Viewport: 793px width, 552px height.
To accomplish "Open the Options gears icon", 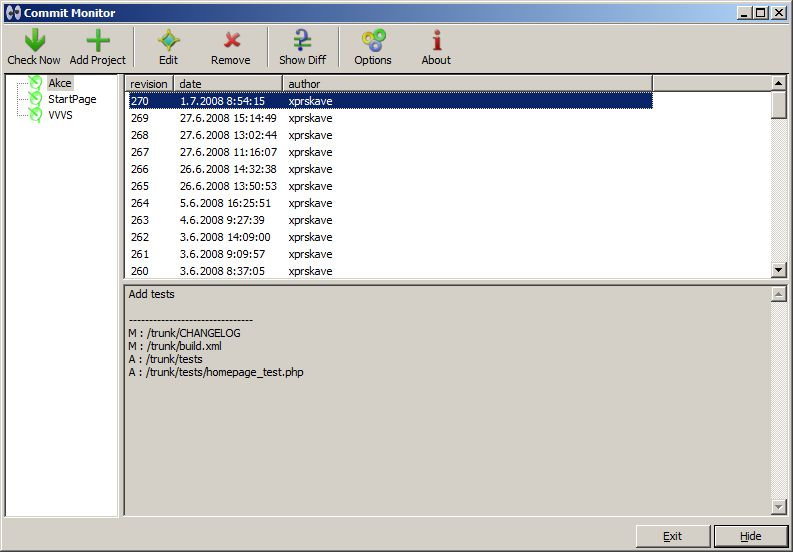I will point(373,40).
